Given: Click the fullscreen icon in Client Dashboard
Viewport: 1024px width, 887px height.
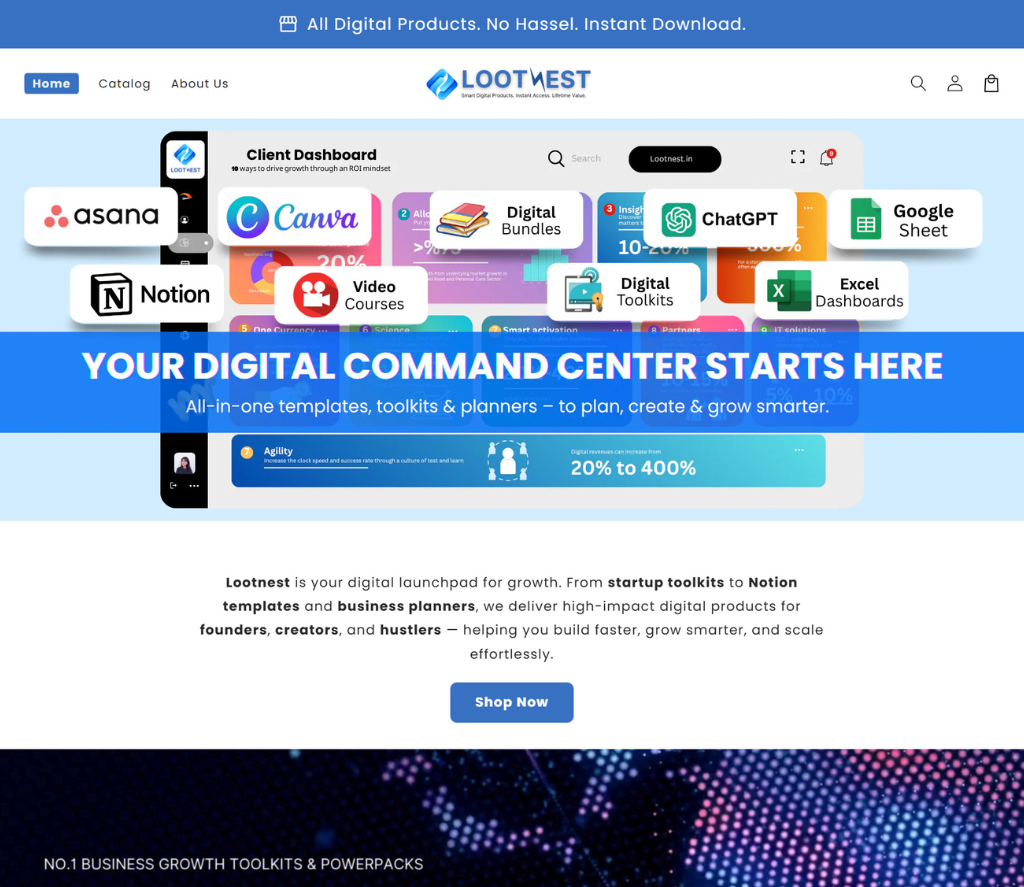Looking at the screenshot, I should 797,157.
